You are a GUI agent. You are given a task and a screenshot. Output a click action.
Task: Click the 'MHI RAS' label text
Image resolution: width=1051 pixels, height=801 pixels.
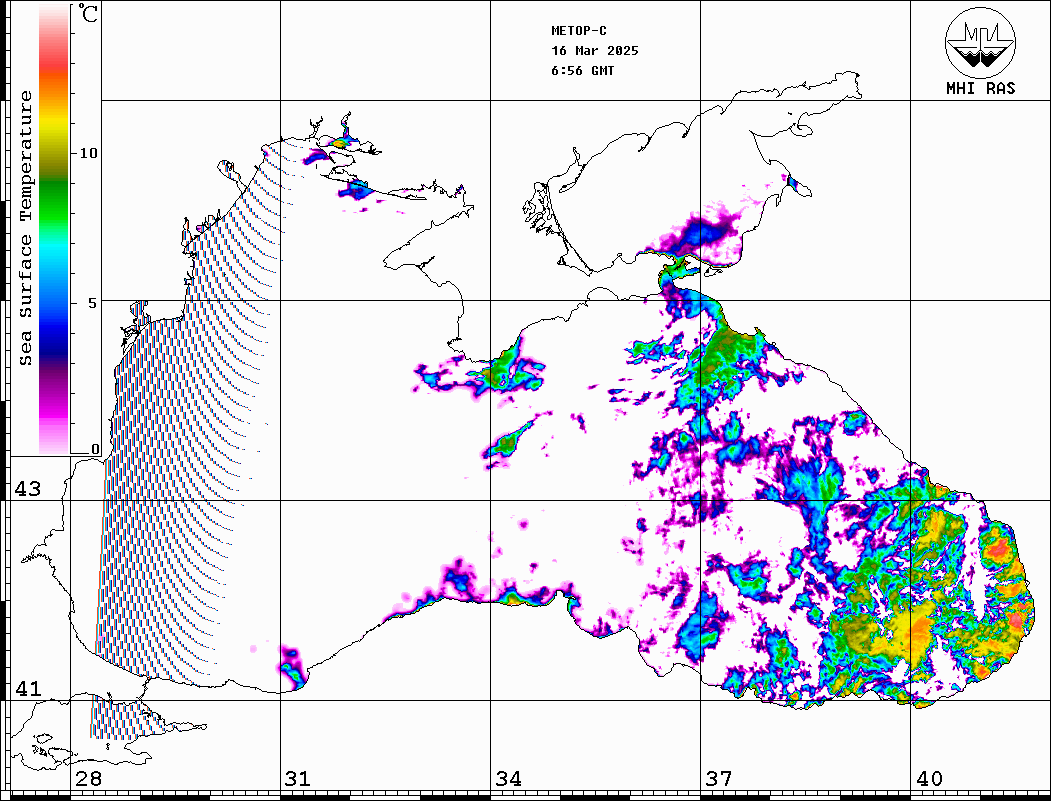981,88
